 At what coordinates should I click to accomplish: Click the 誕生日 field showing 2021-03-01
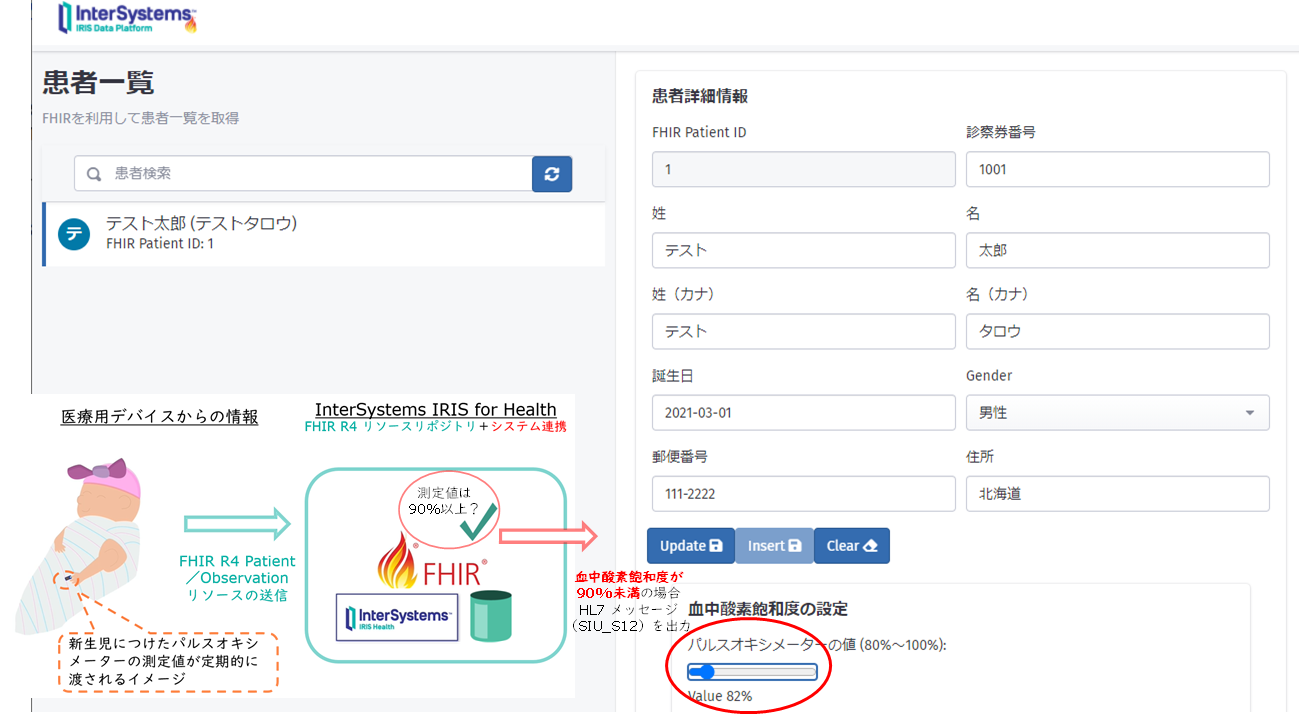pos(803,412)
